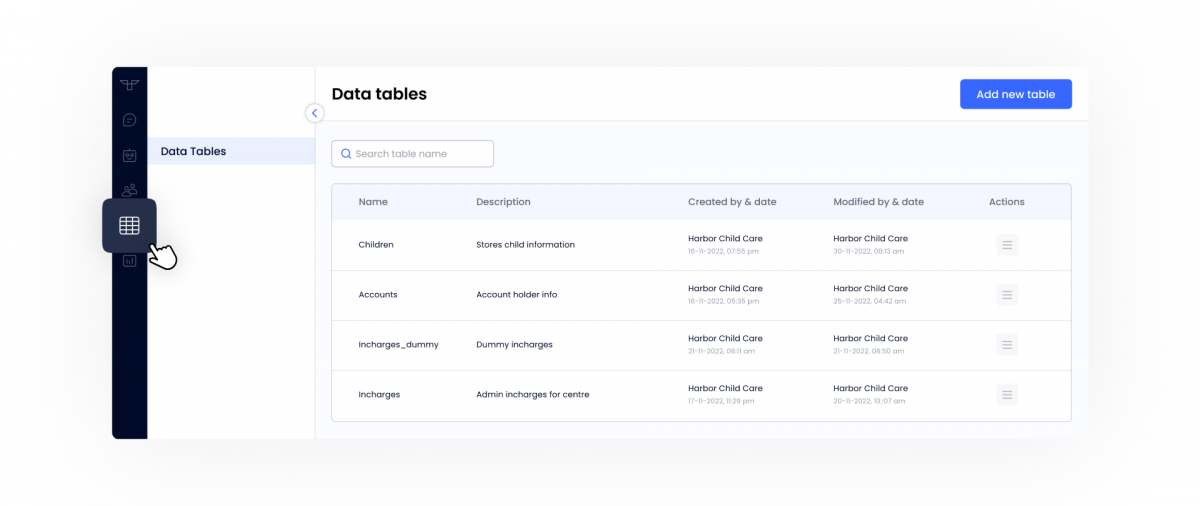Open actions menu for Accounts table
The width and height of the screenshot is (1200, 506).
[1007, 295]
